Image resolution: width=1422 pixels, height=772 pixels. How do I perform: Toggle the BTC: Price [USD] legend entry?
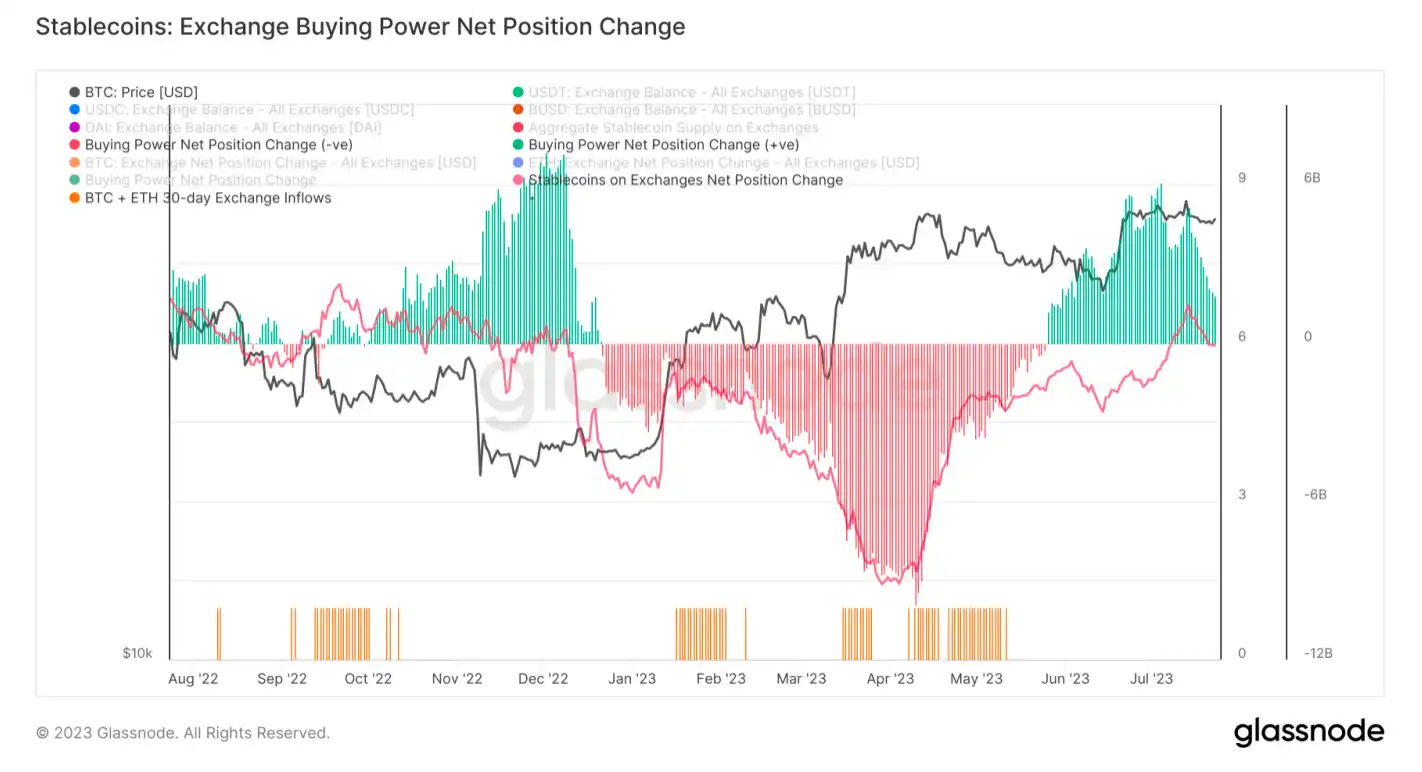point(134,92)
